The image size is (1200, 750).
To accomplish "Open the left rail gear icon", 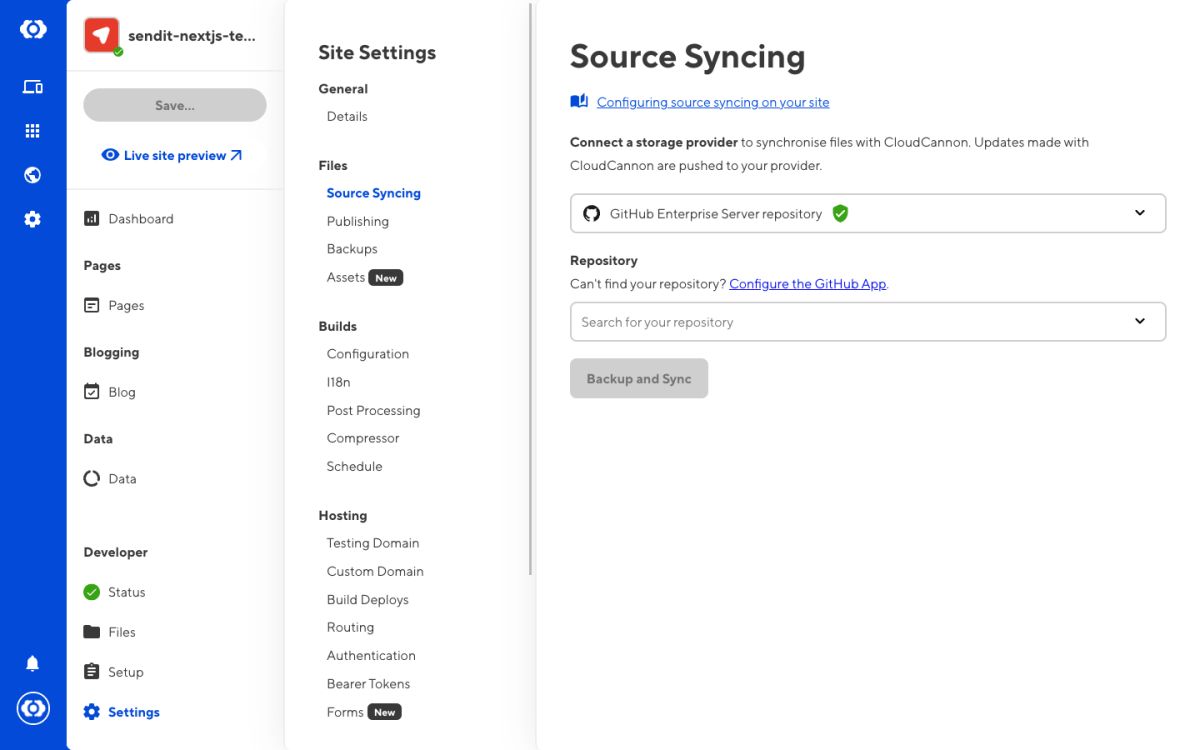I will click(33, 220).
